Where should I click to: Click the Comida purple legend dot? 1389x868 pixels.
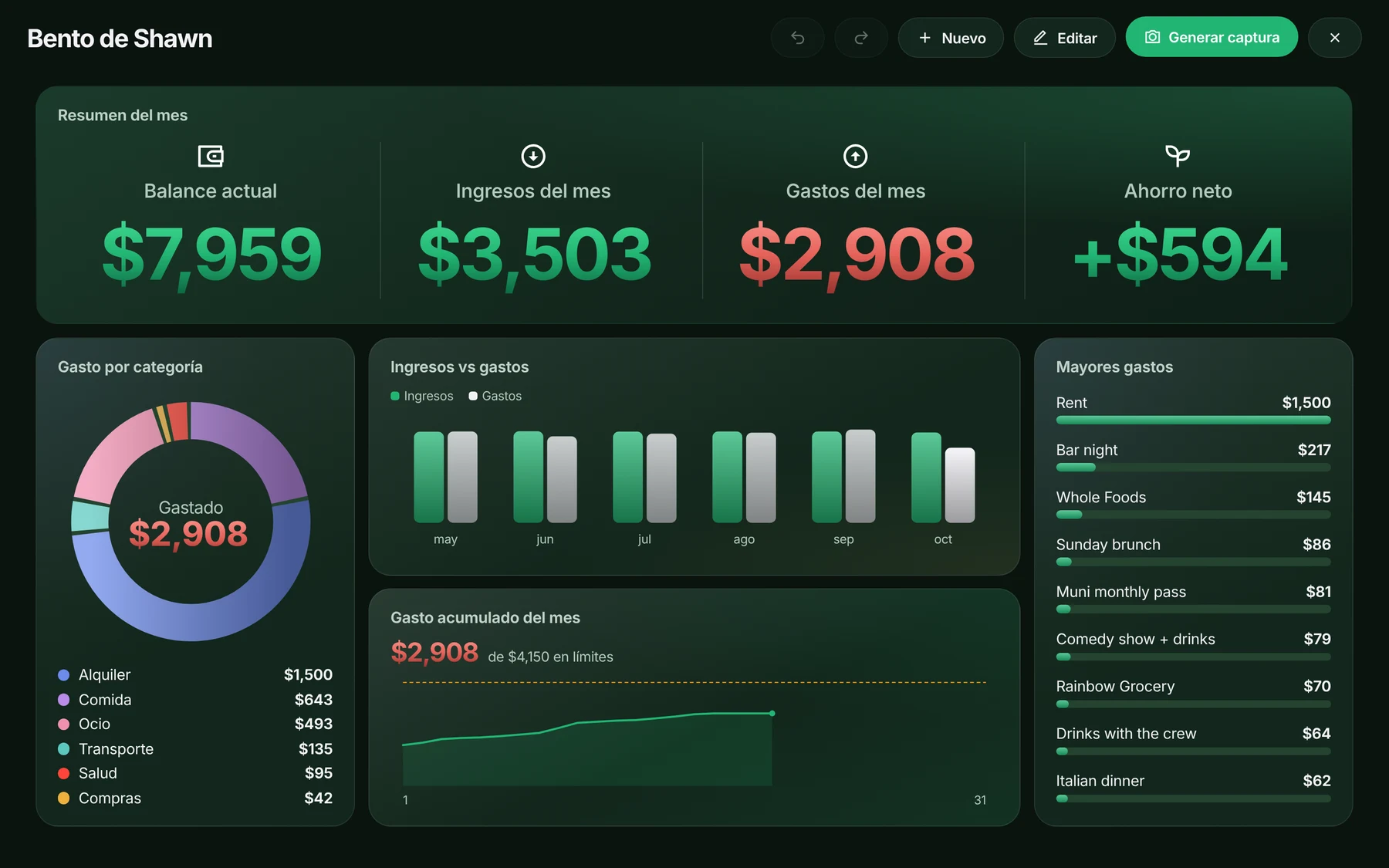click(x=64, y=700)
